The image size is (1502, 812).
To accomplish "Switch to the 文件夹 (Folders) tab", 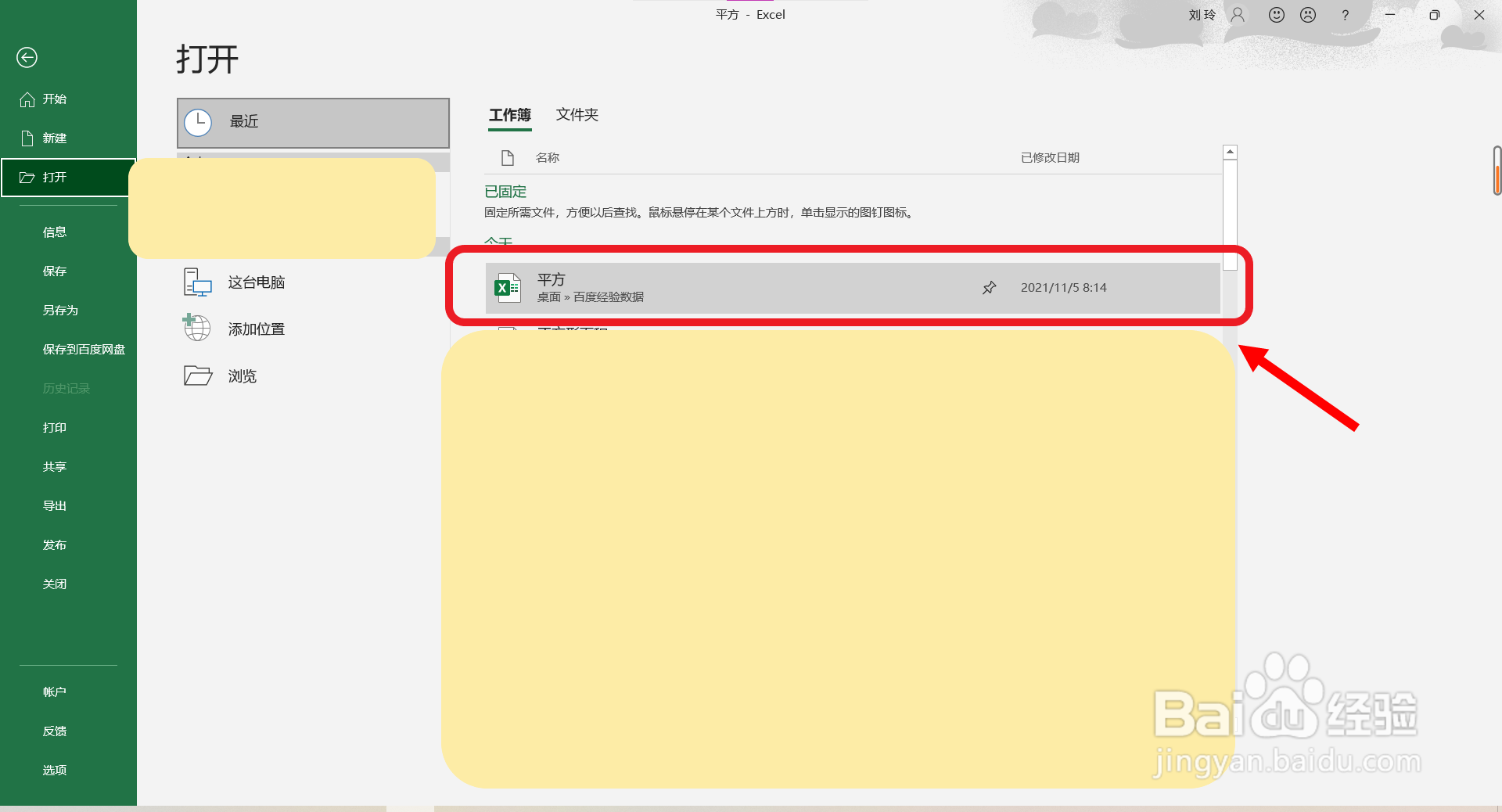I will (x=577, y=115).
